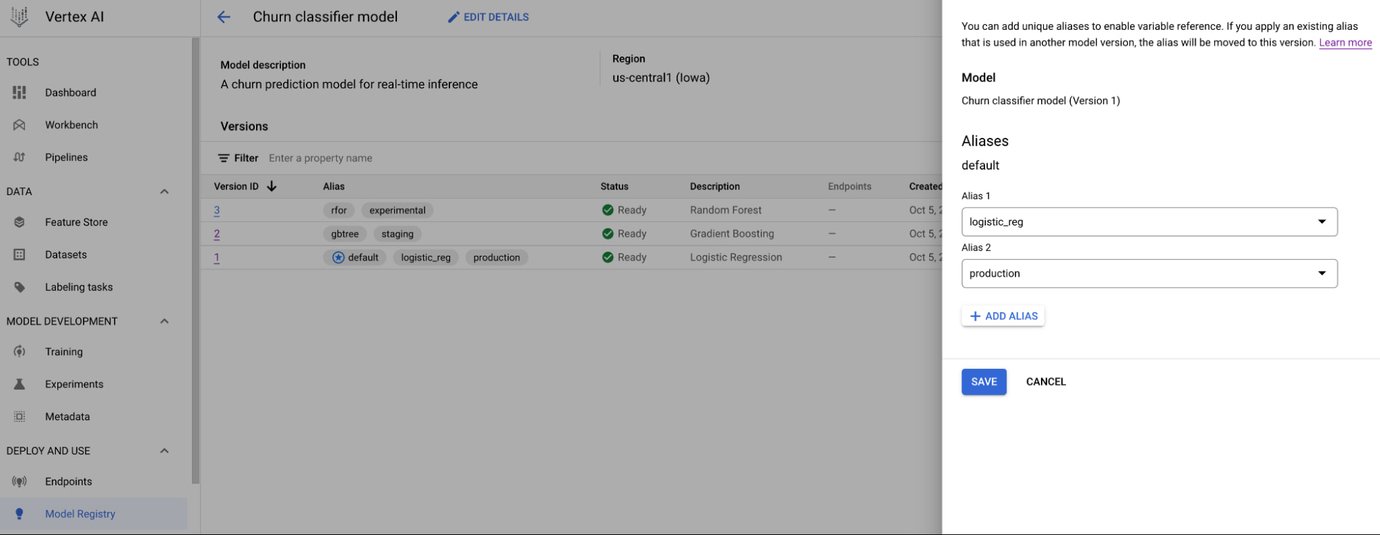
Task: Click the Training icon in sidebar
Action: pos(19,352)
